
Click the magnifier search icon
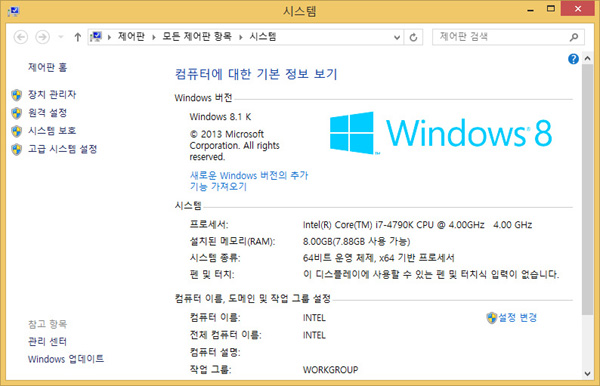point(574,37)
